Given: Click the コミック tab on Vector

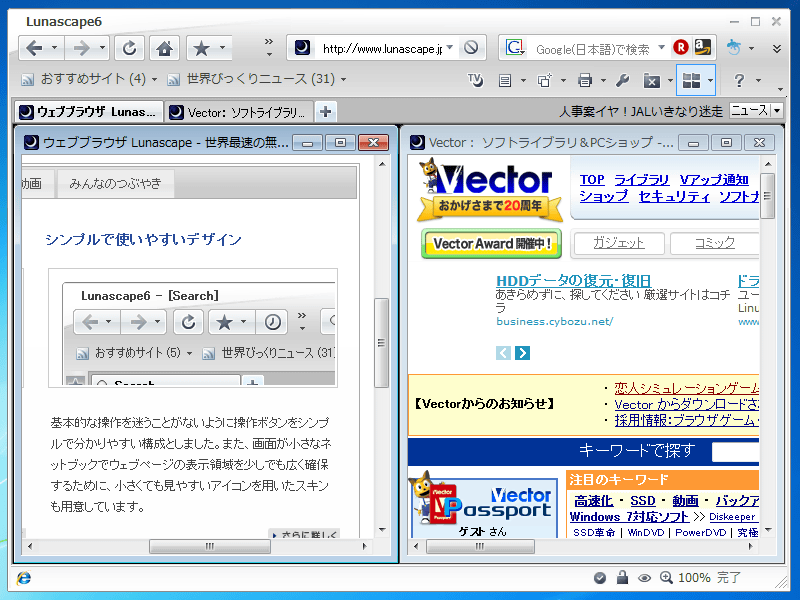Looking at the screenshot, I should pyautogui.click(x=714, y=243).
